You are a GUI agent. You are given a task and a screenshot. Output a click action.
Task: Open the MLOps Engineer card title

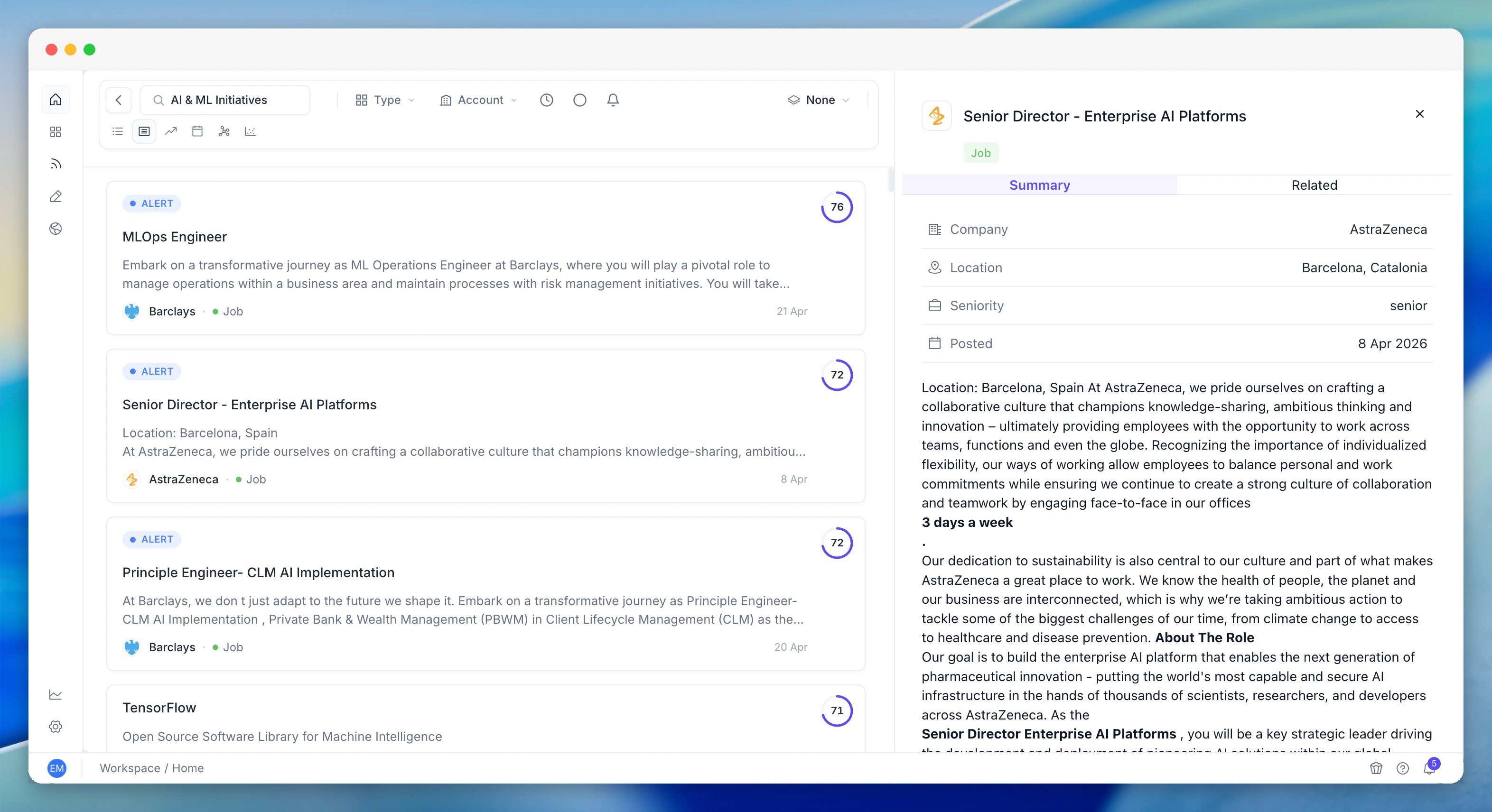(174, 237)
